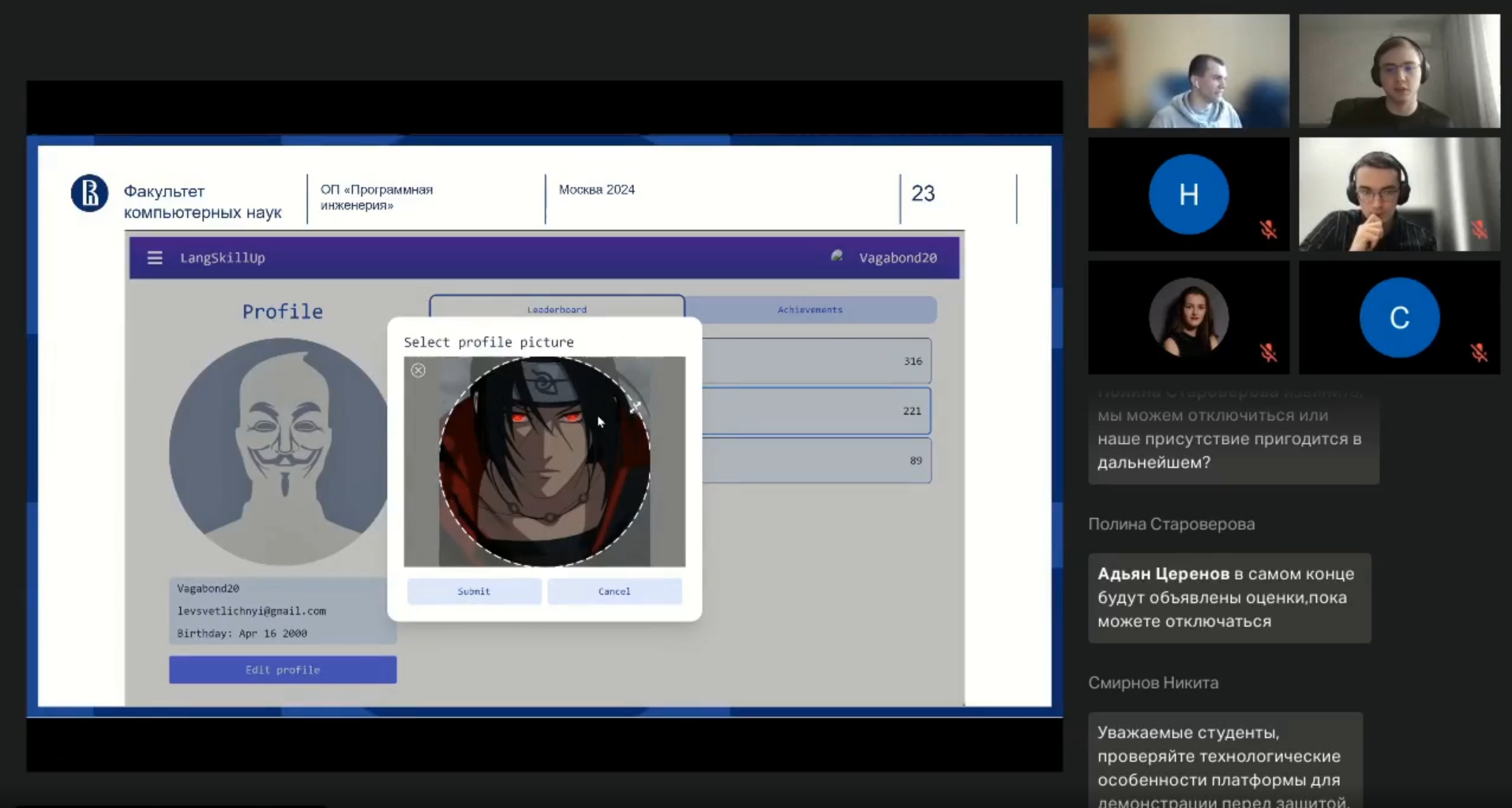
Task: Select the woman's round avatar tile
Action: [1188, 318]
